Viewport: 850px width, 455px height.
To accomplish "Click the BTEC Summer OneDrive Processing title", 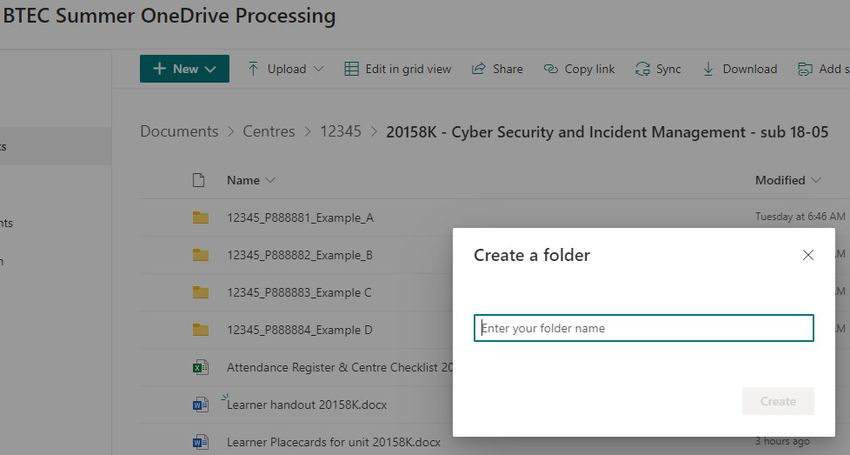I will [169, 16].
